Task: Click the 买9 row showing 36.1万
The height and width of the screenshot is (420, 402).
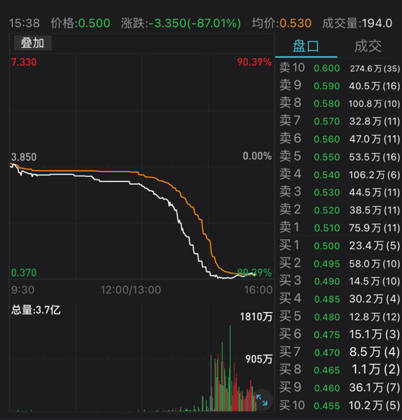Action: coord(339,388)
